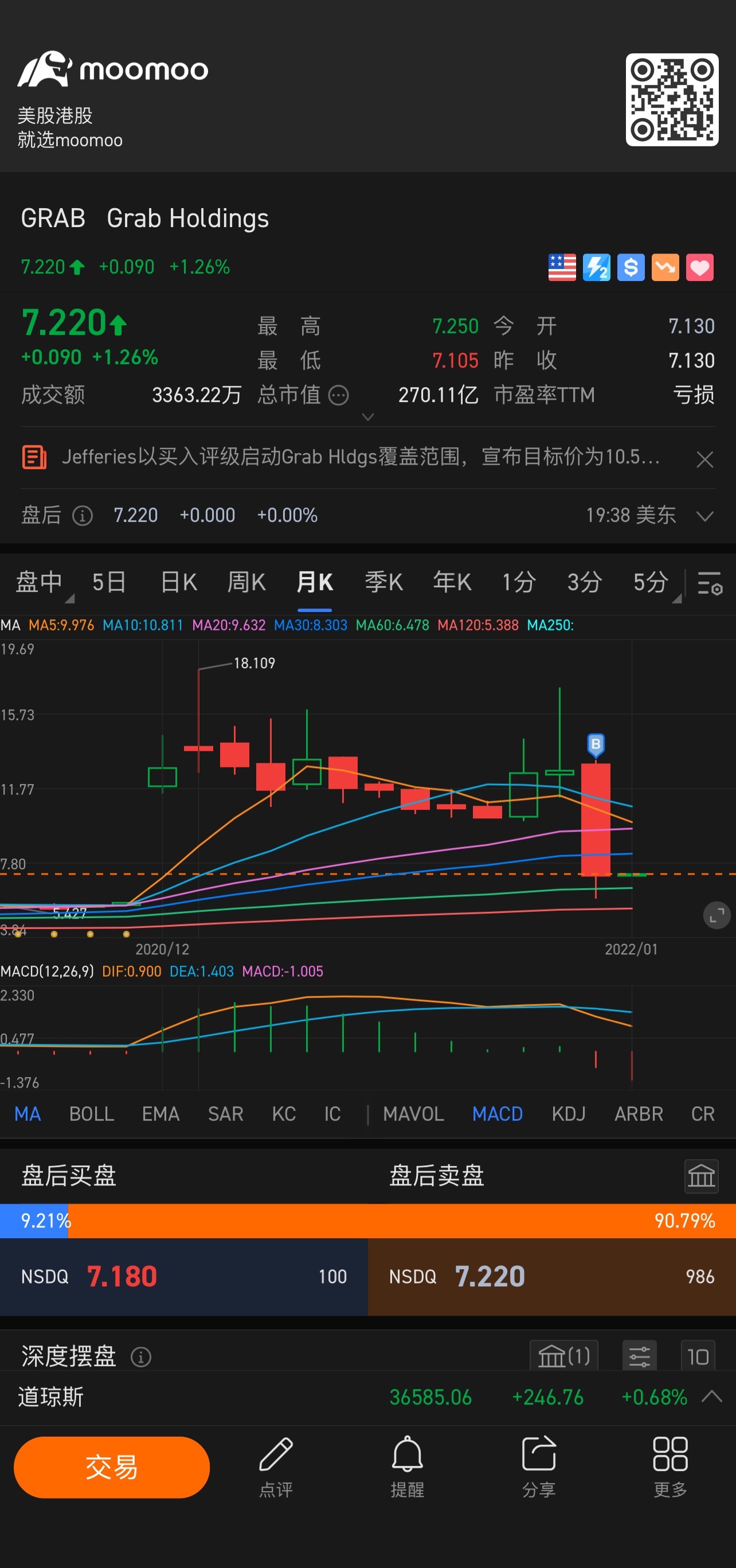
Task: Select the 年K yearly candlestick tab
Action: [452, 582]
